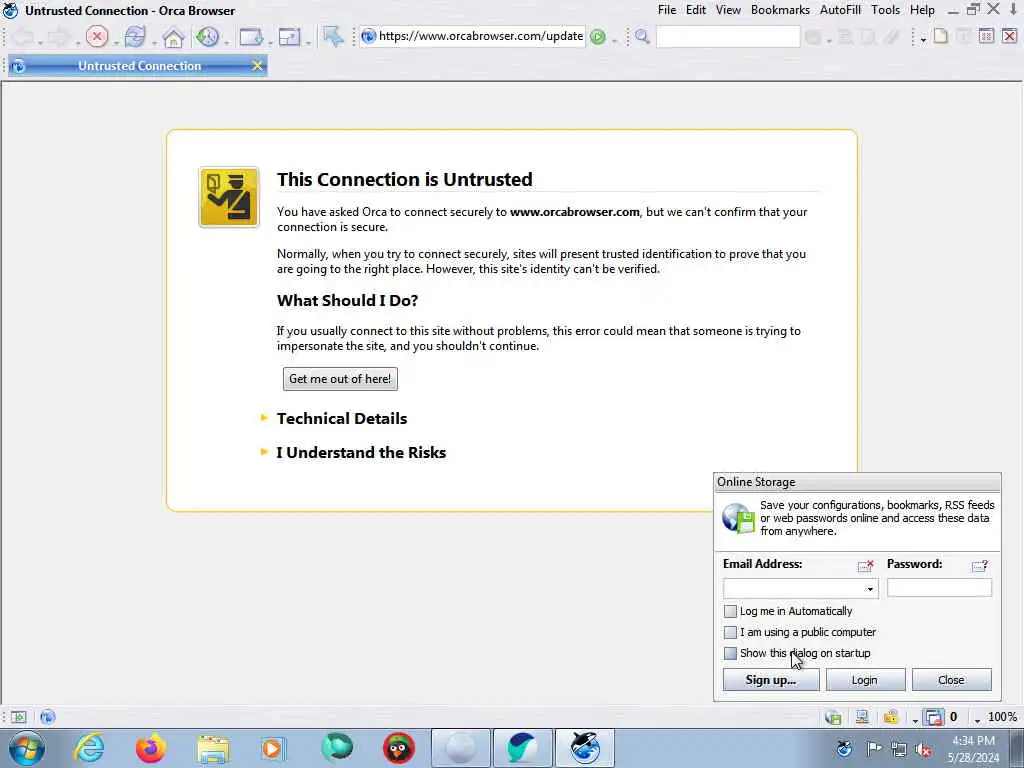1024x768 pixels.
Task: Open the Tools menu
Action: (x=886, y=10)
